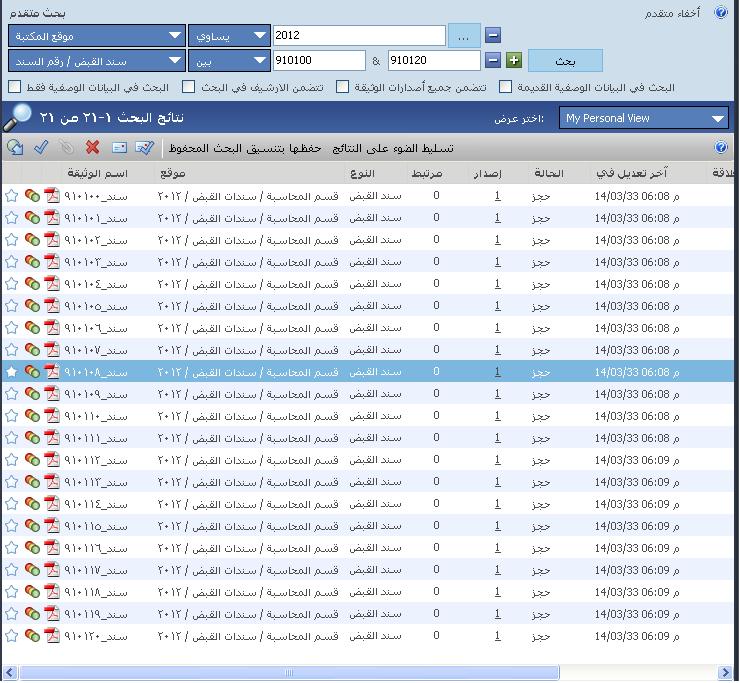Open the My Personal View dropdown
The height and width of the screenshot is (683, 740).
[643, 118]
